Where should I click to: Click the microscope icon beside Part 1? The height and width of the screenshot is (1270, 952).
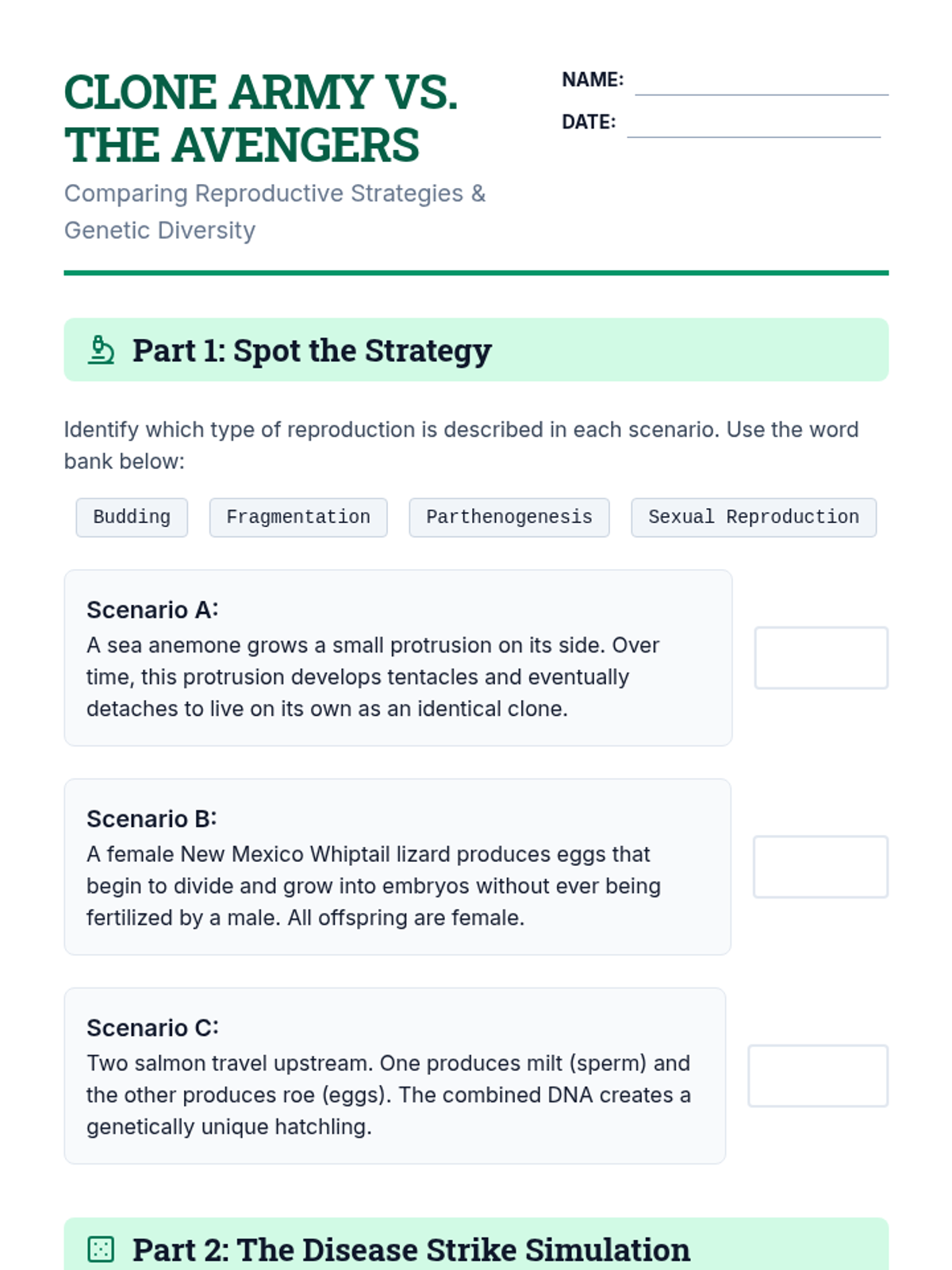point(101,350)
